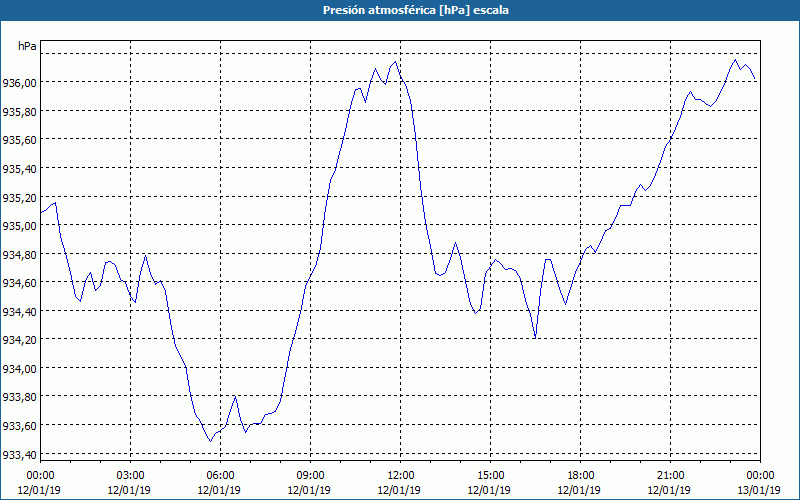Click the chart title 'Presión atmosférica [hPa] escala'
800x500 pixels.
click(x=416, y=10)
